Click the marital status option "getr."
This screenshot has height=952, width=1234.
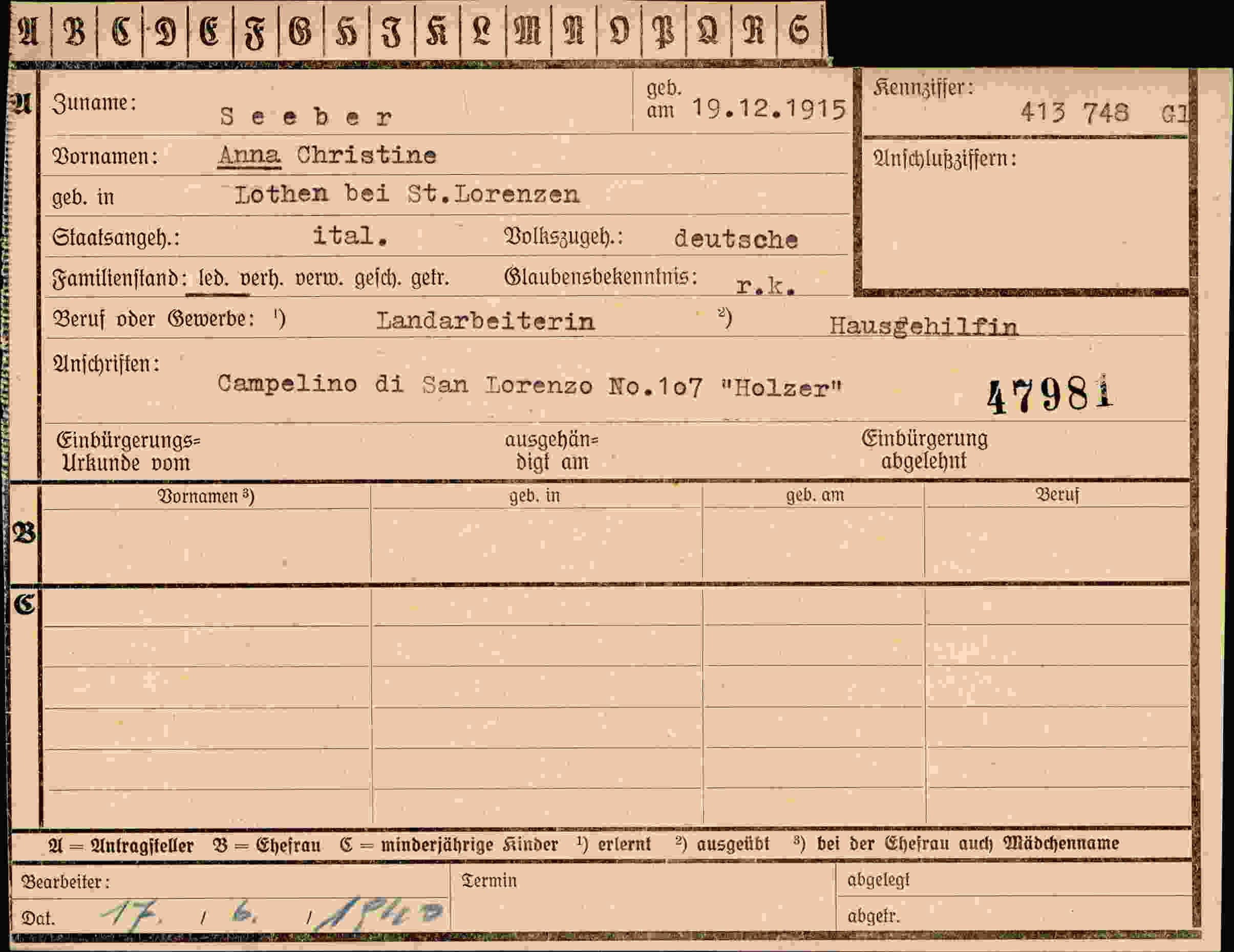pyautogui.click(x=430, y=279)
